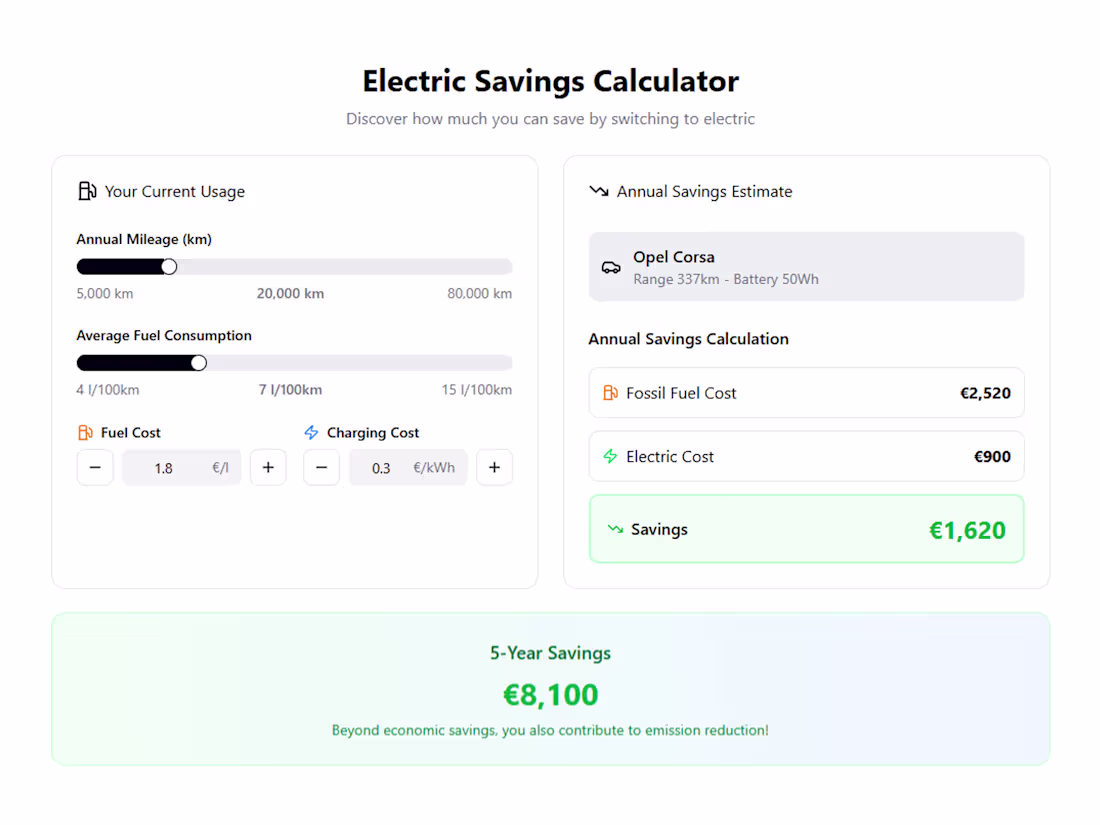Screen dimensions: 1100x825
Task: Select the car icon on the Opel Corsa card
Action: tap(611, 266)
